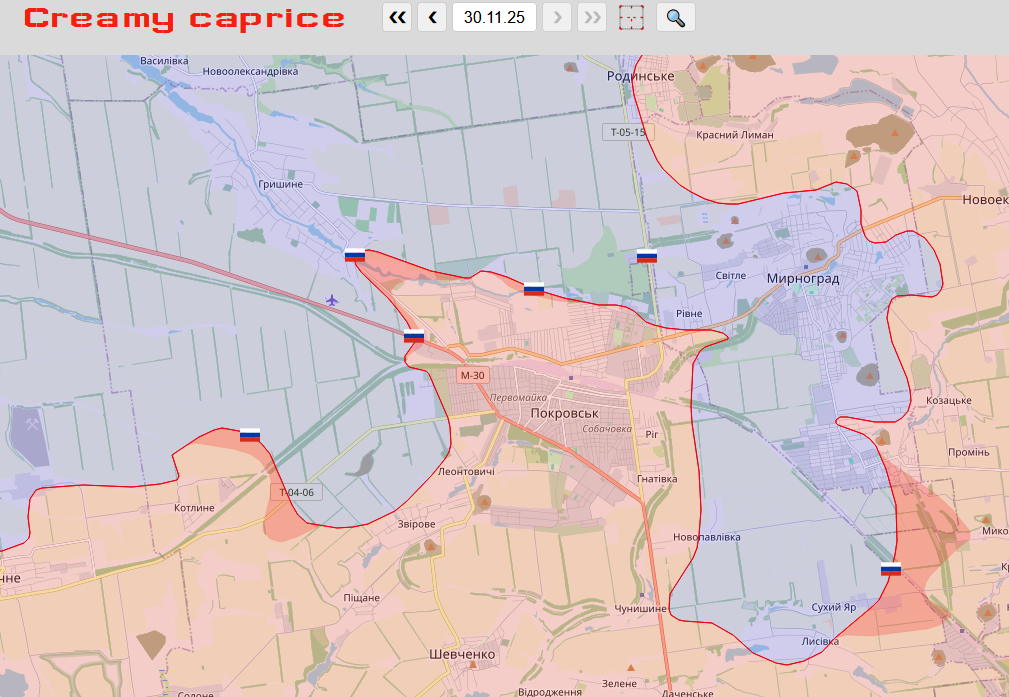The image size is (1009, 697).
Task: Click the Покровськ city label
Action: 564,413
